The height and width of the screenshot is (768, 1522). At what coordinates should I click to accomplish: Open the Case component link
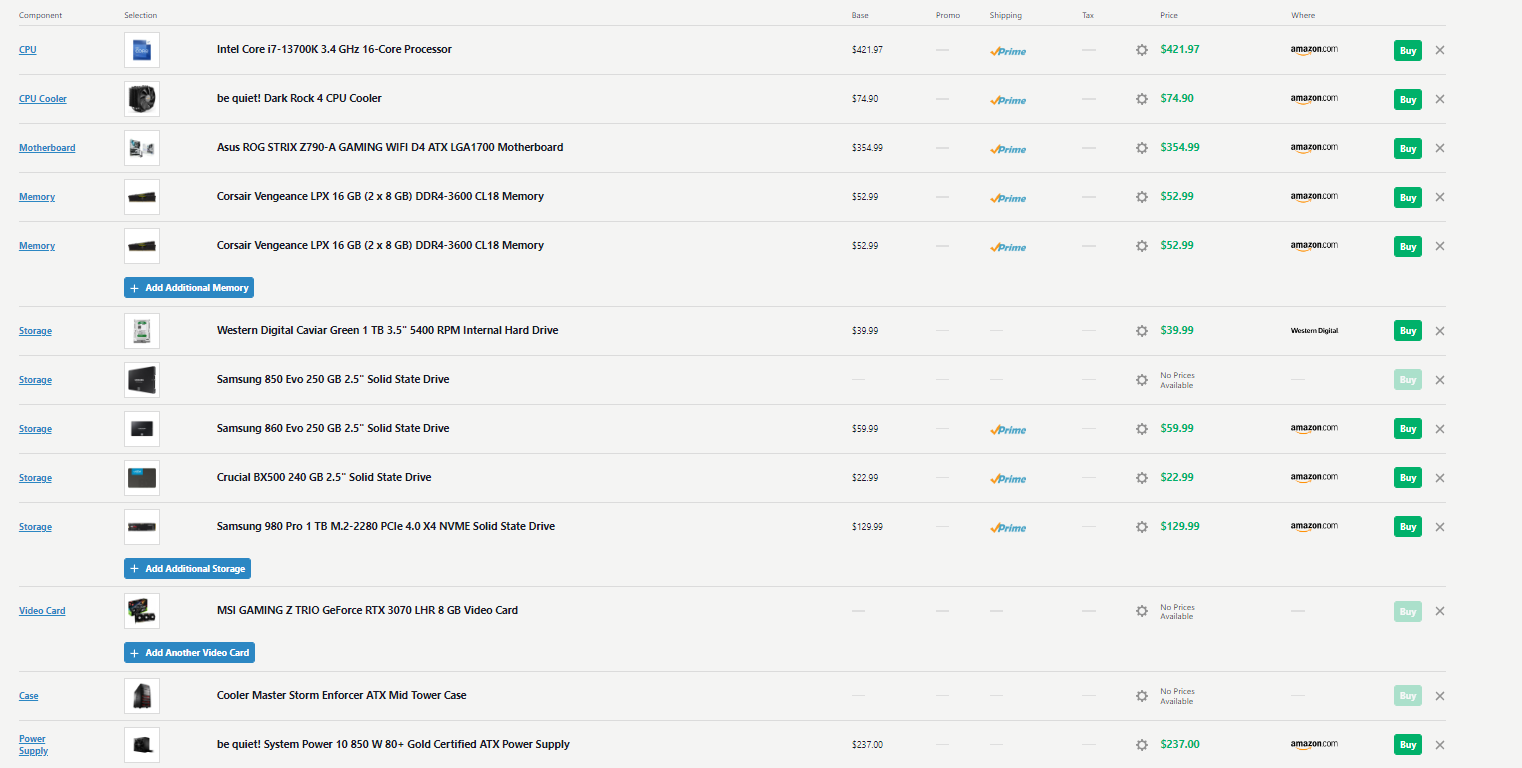[29, 696]
